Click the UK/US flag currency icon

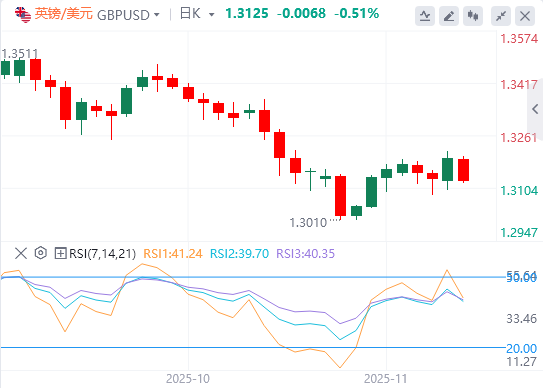tap(23, 15)
